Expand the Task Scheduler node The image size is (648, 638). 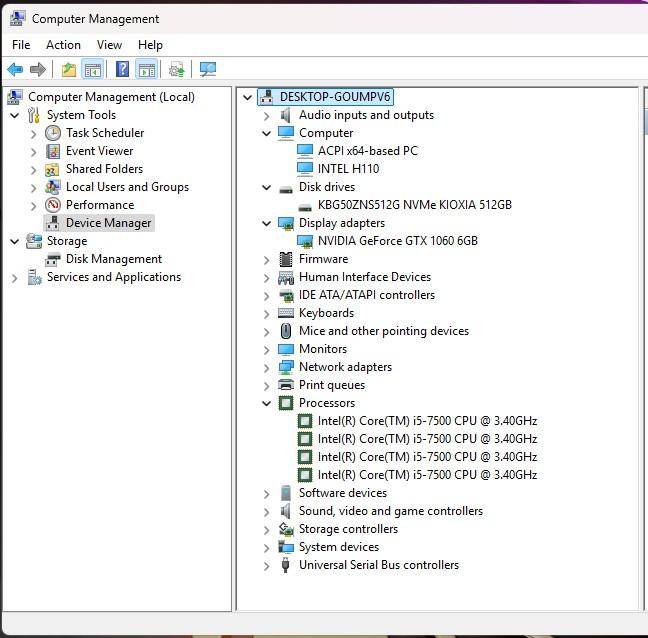tap(33, 133)
